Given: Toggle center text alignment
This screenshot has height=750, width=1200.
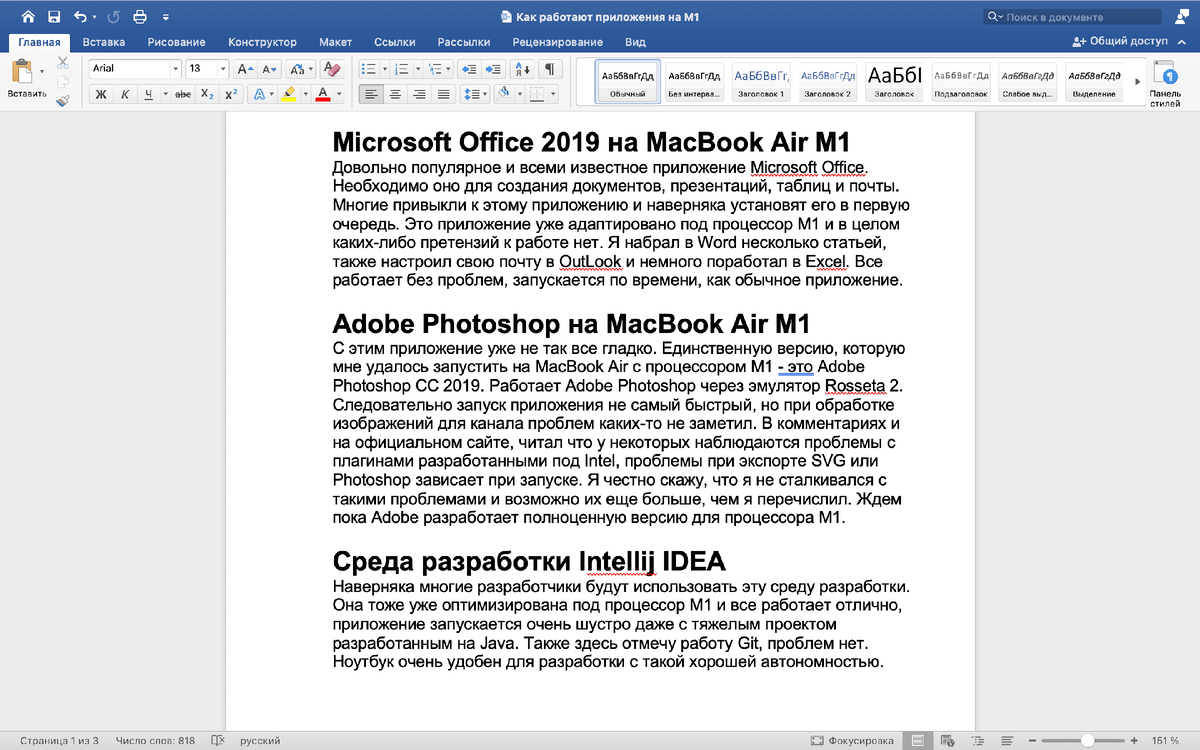Looking at the screenshot, I should click(x=396, y=93).
